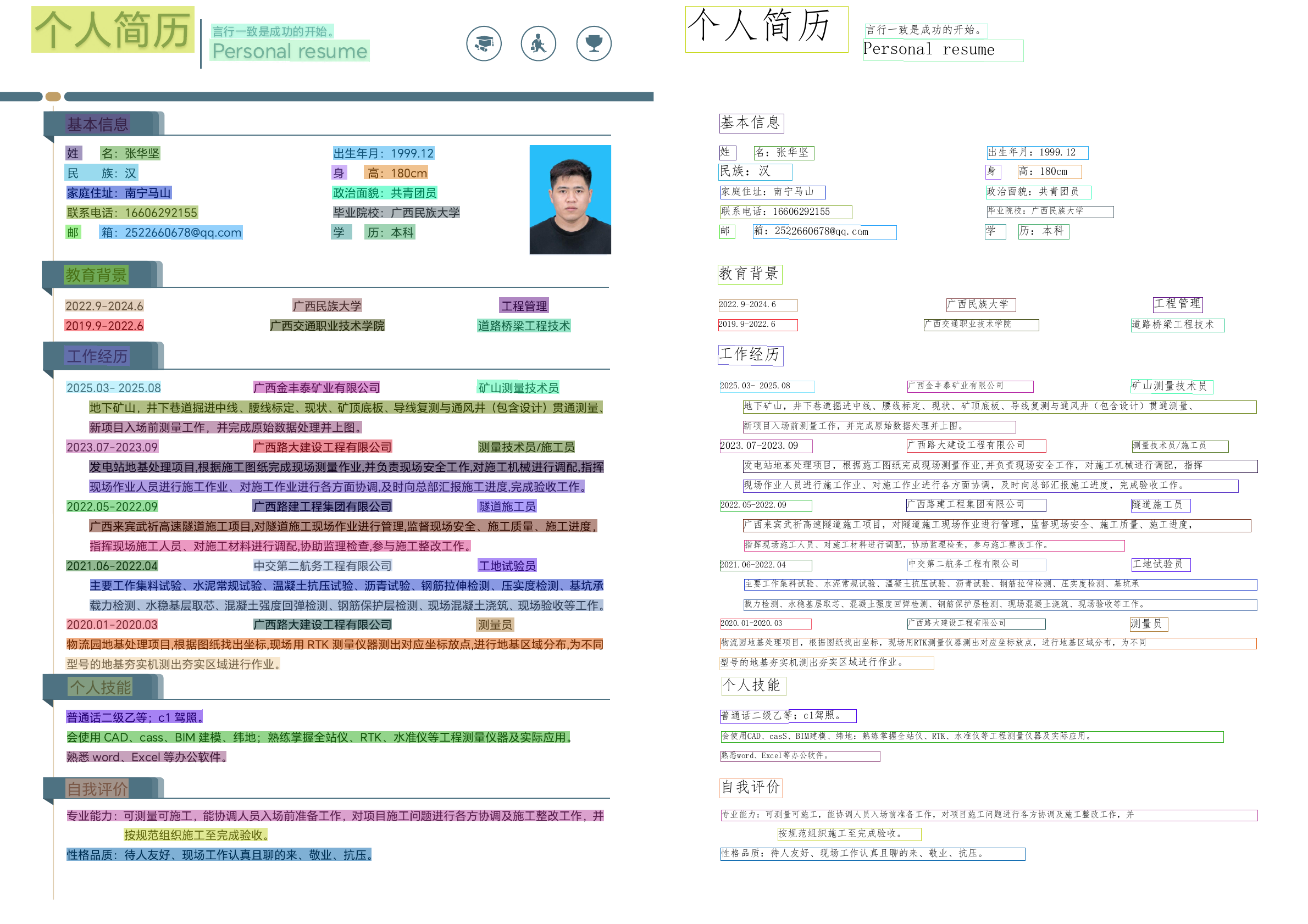The width and height of the screenshot is (1308, 924).
Task: Click the portrait photo on the resume
Action: pyautogui.click(x=570, y=199)
